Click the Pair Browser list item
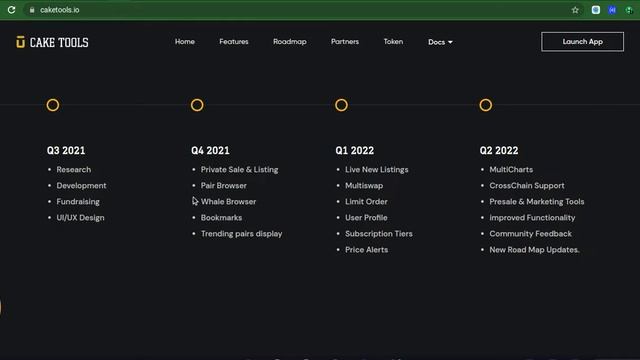The width and height of the screenshot is (640, 360). pos(224,186)
